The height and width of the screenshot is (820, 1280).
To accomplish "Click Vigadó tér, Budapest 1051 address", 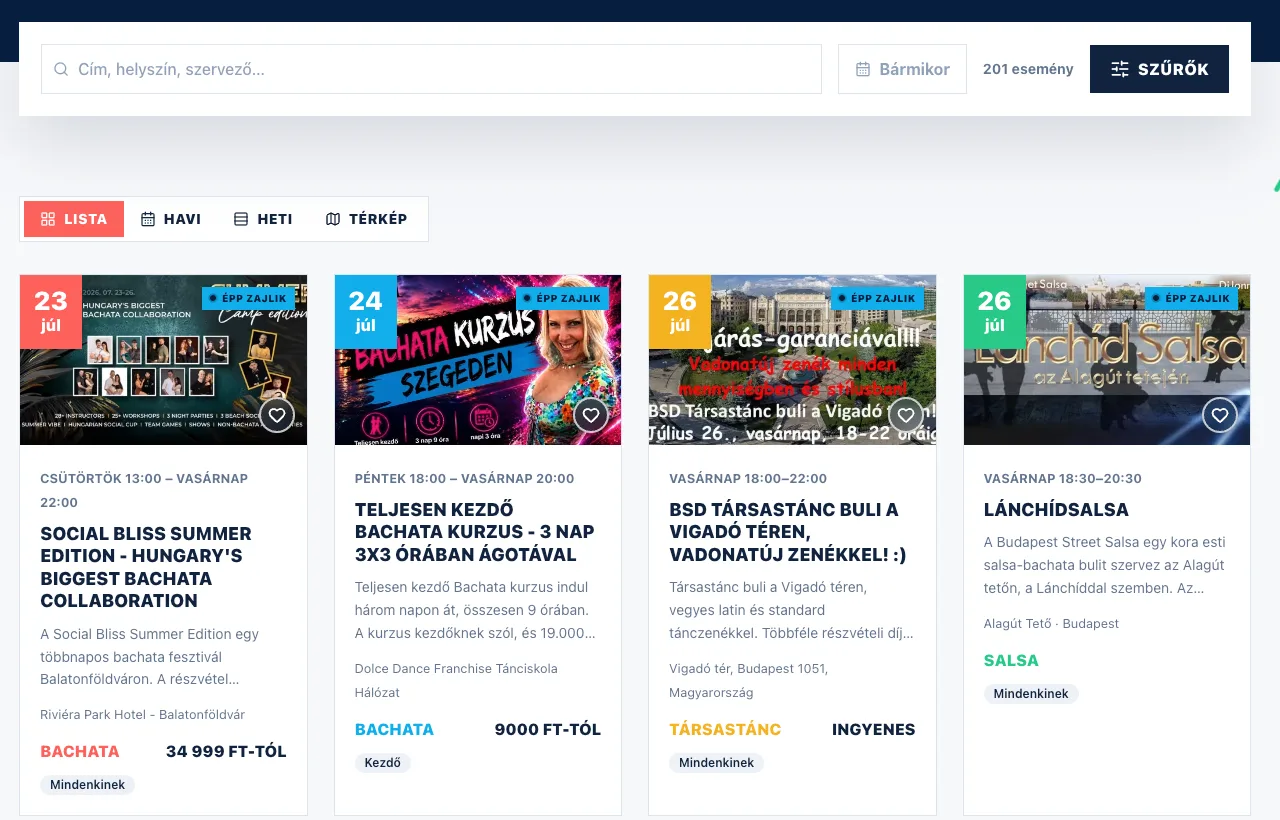I will point(749,680).
